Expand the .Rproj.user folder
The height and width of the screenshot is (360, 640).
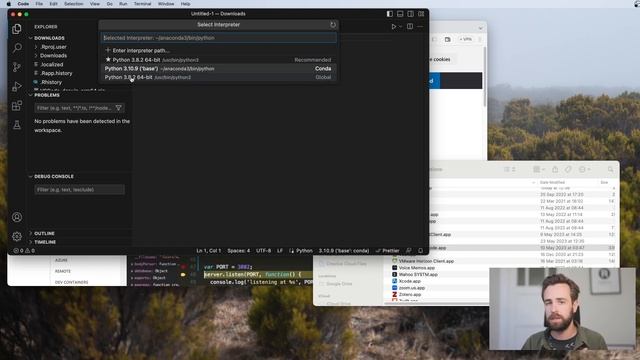53,47
